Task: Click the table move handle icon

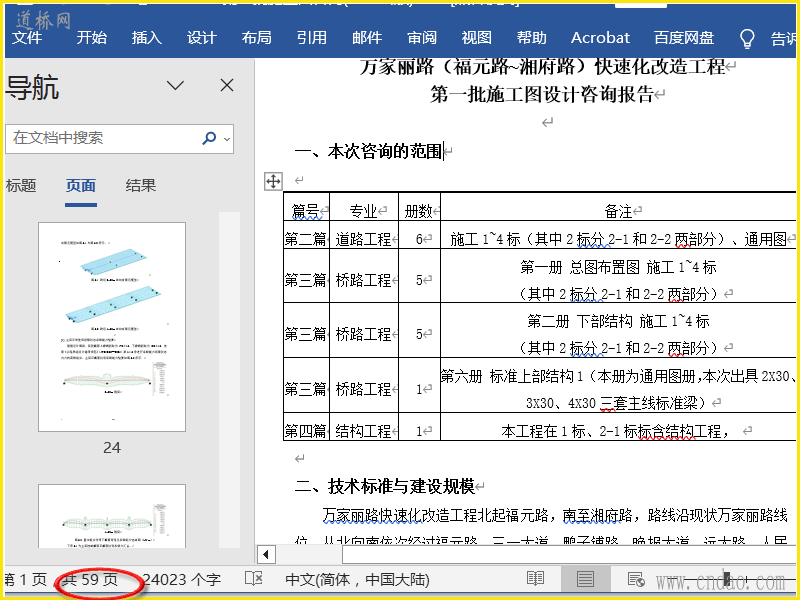Action: (272, 181)
